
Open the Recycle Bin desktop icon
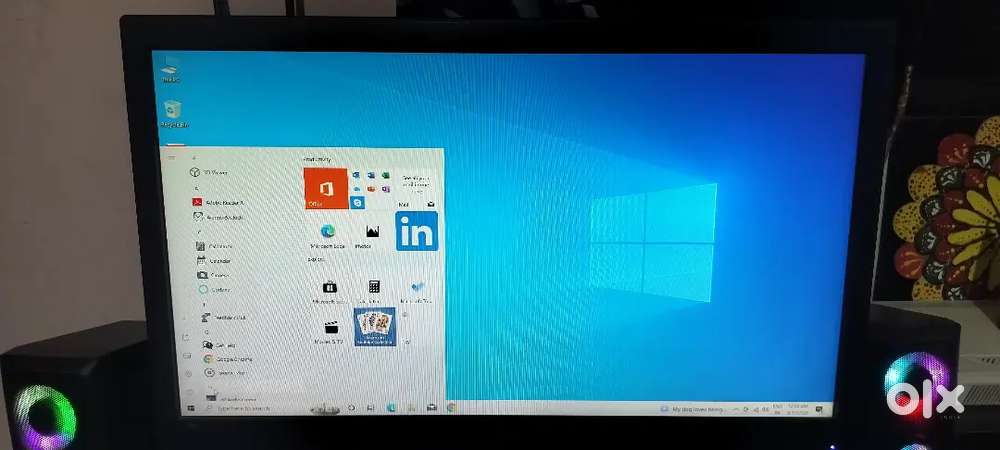[173, 114]
